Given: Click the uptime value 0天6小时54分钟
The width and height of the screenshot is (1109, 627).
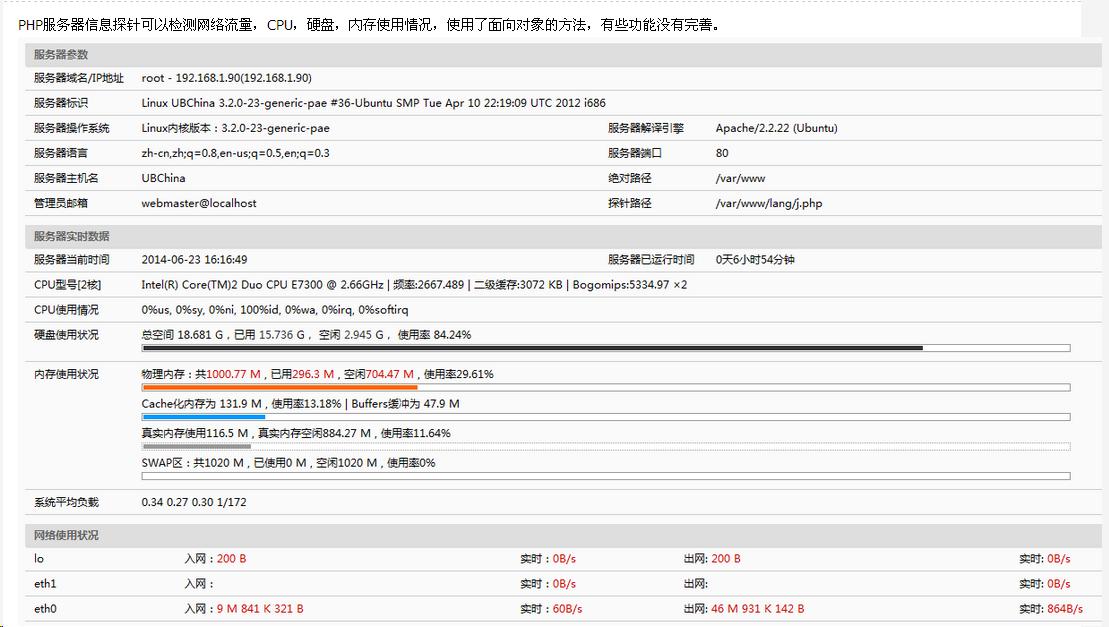Looking at the screenshot, I should (755, 259).
